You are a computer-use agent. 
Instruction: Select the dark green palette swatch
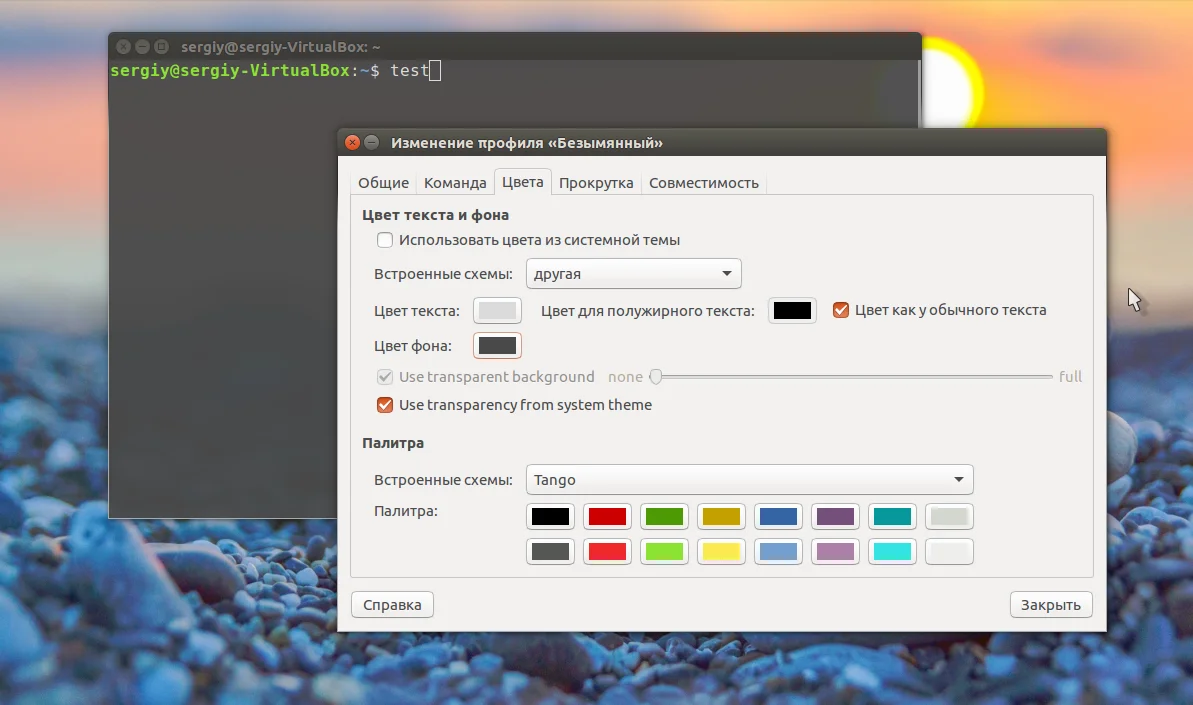click(x=664, y=516)
